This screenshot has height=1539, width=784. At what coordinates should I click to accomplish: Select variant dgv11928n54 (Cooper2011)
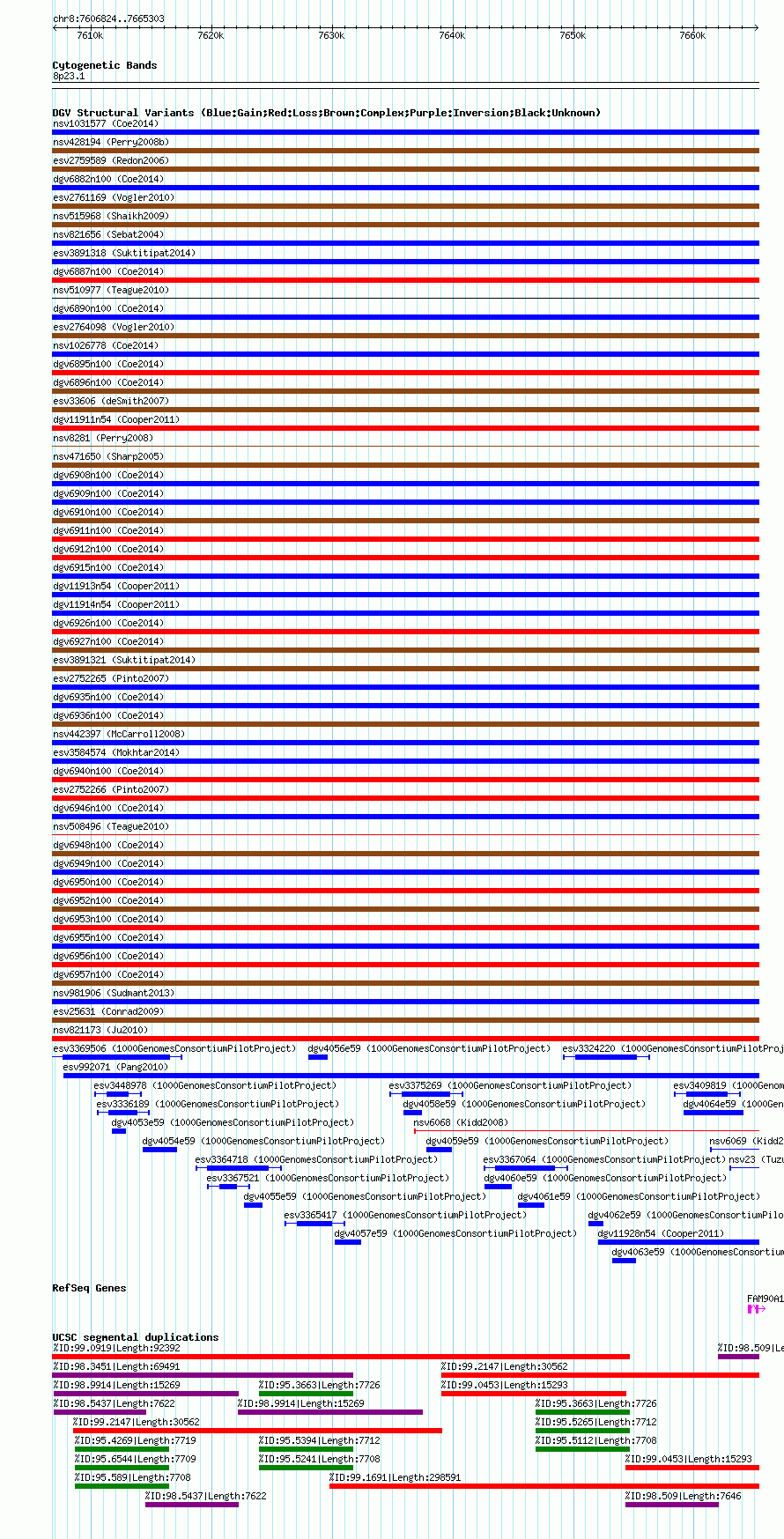[661, 1233]
